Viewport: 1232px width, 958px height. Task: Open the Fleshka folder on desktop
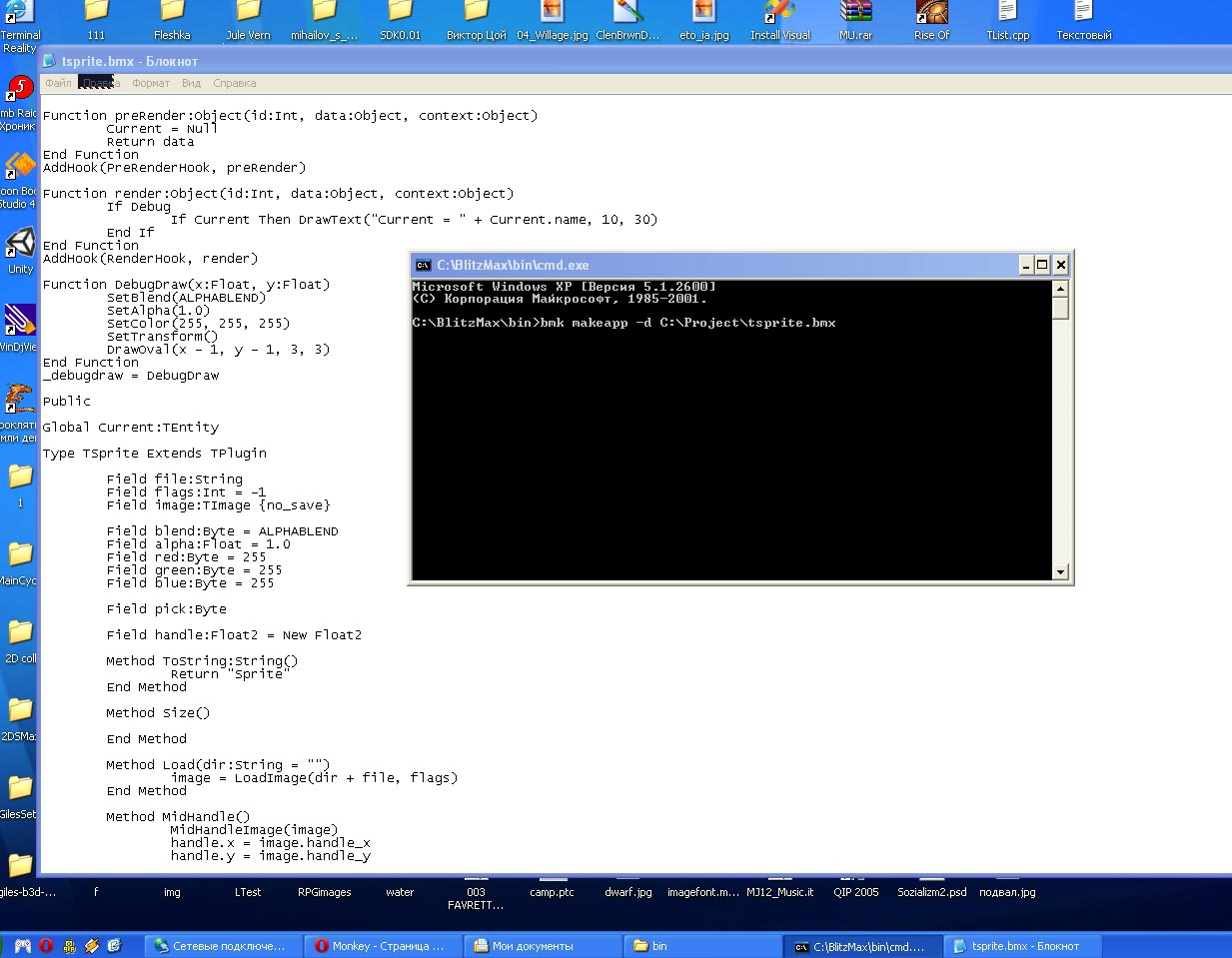point(172,12)
